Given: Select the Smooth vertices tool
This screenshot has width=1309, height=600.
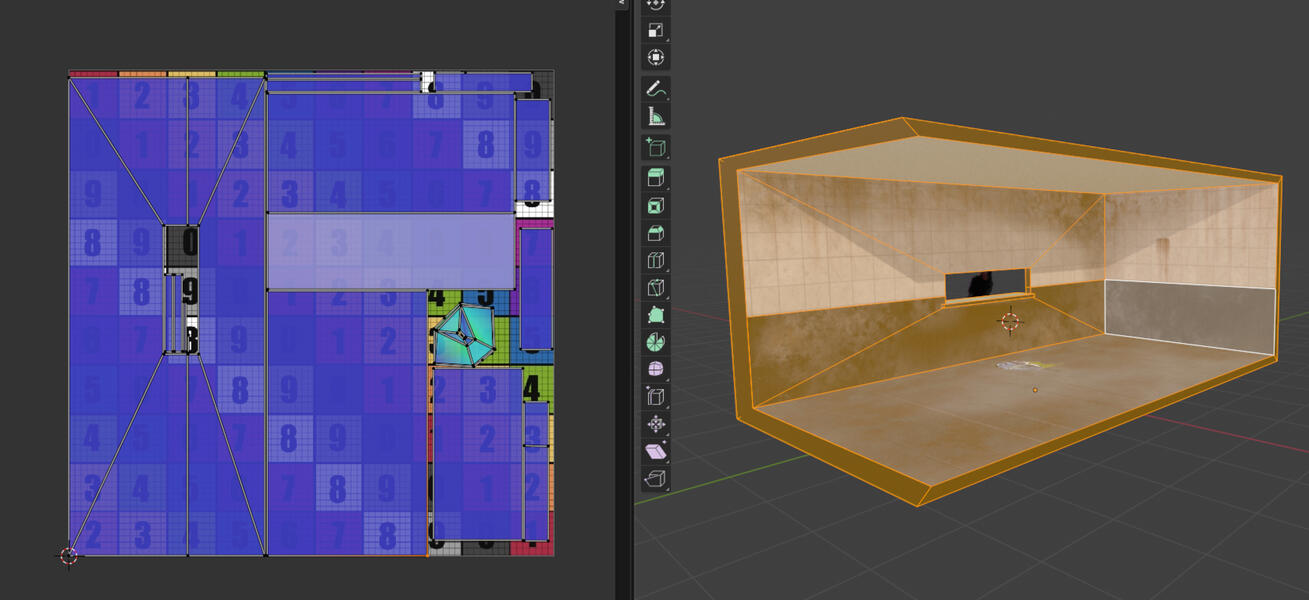Looking at the screenshot, I should (x=655, y=369).
